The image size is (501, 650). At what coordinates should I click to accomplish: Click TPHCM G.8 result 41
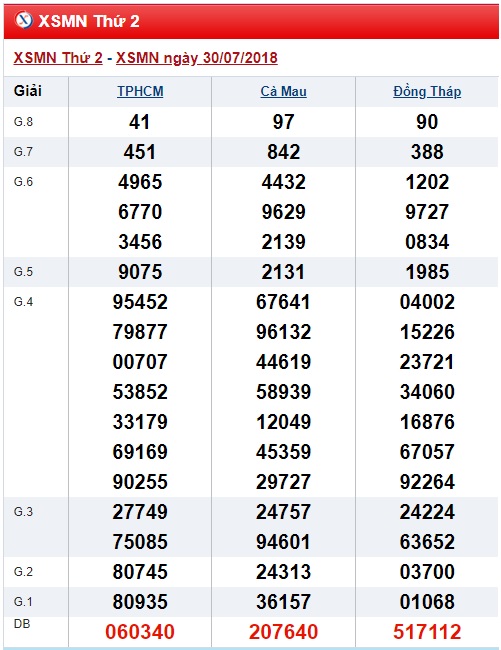point(140,122)
